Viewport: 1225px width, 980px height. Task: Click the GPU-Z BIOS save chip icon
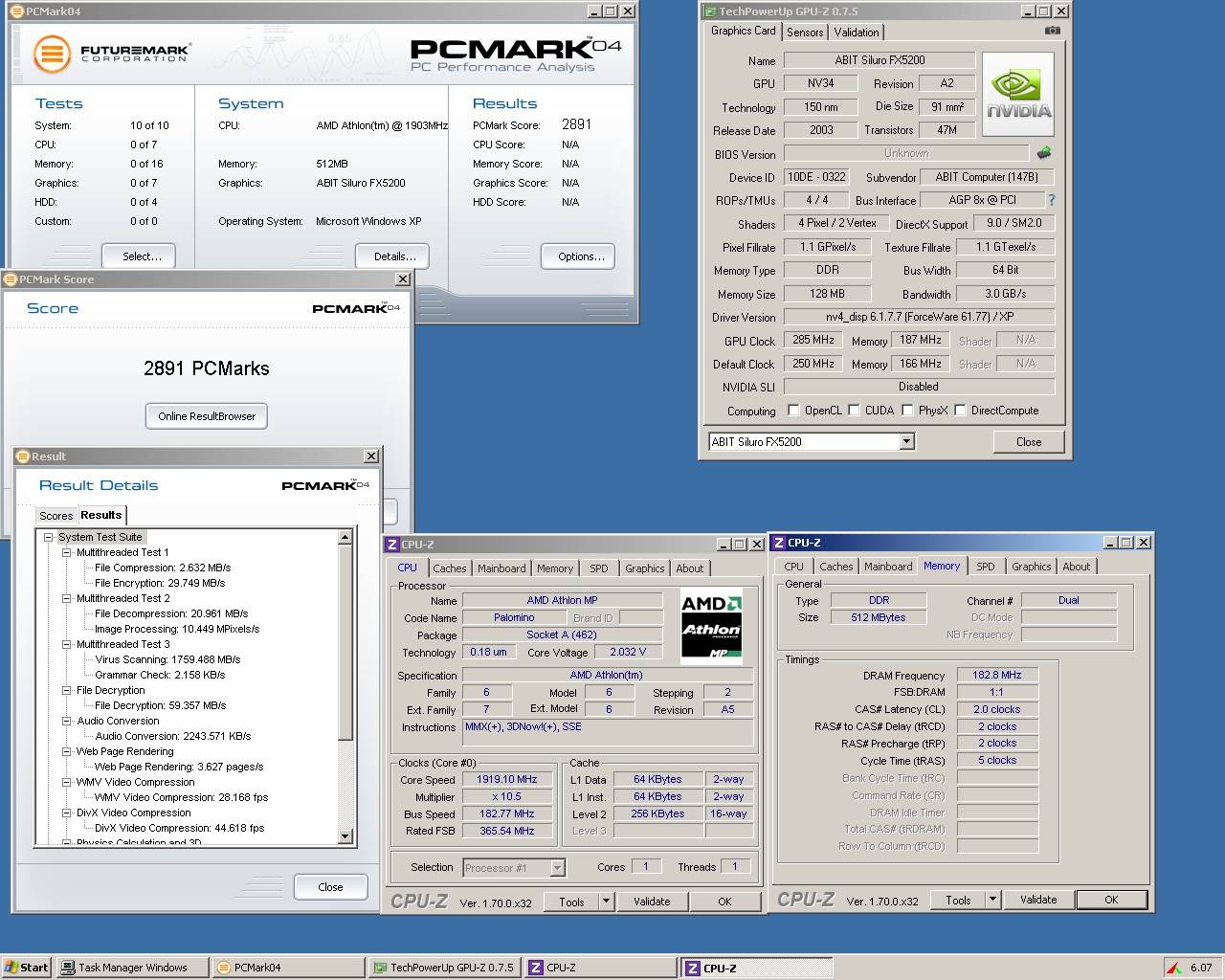1044,152
